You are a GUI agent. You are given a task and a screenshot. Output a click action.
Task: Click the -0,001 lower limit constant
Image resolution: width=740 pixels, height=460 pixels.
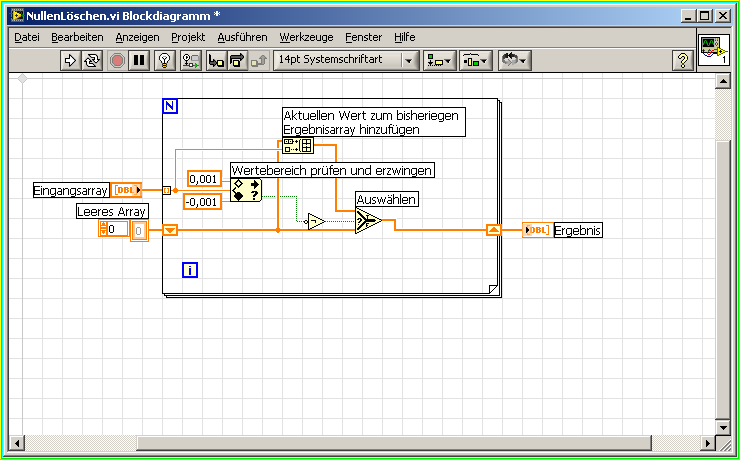202,202
